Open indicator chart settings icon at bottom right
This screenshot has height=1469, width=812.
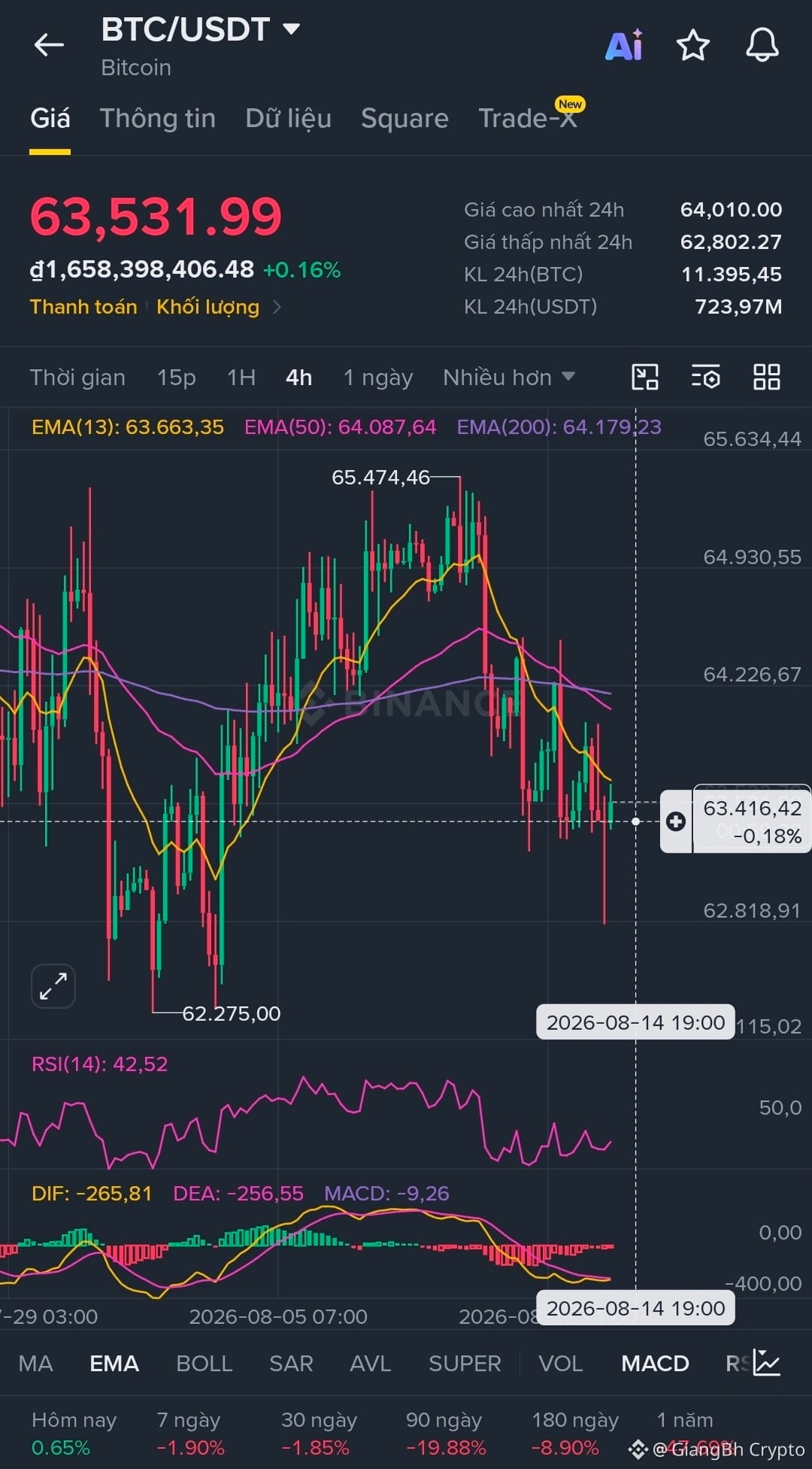(767, 1362)
